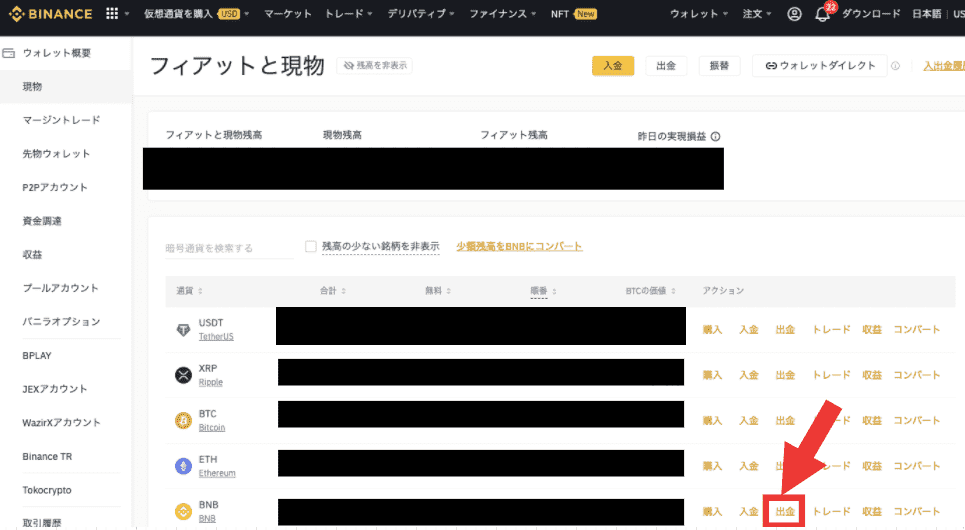Click 購入 in the BNB row
965x530 pixels.
pos(712,512)
